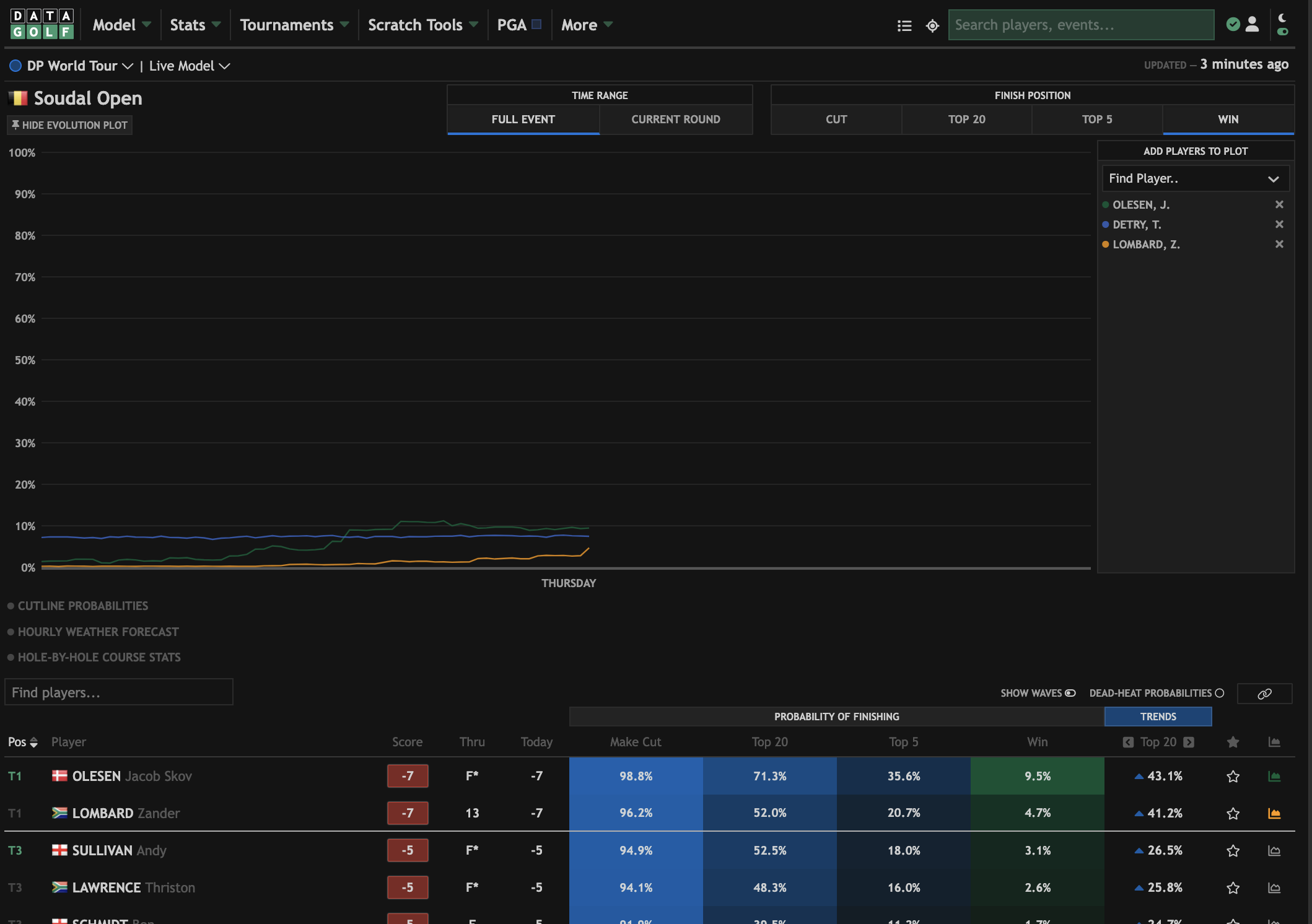Favorite Sullivan with the star icon
Viewport: 1312px width, 924px height.
tap(1233, 851)
